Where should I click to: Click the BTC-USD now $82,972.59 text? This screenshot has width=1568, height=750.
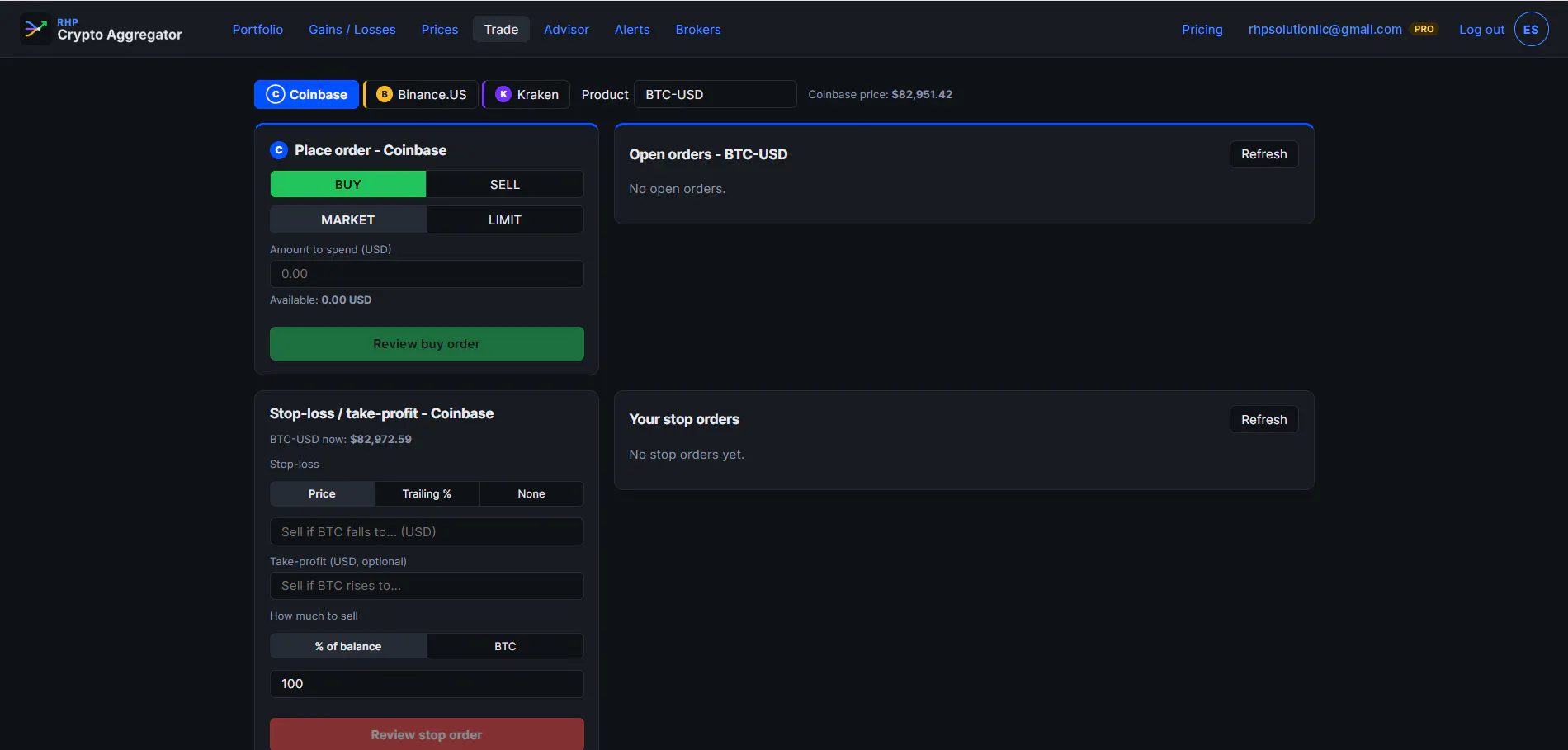[x=340, y=439]
